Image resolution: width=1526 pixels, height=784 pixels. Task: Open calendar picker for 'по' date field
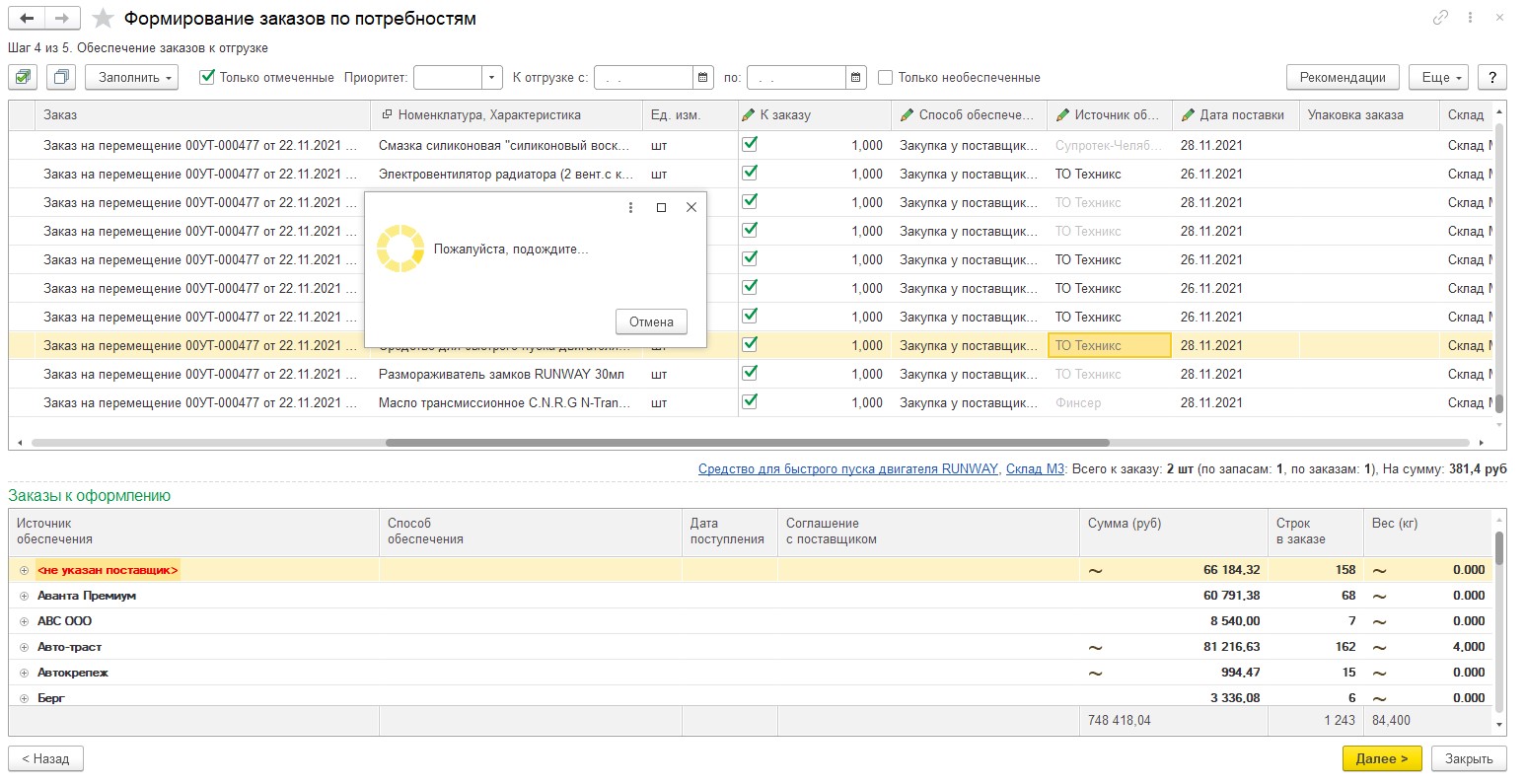click(856, 78)
